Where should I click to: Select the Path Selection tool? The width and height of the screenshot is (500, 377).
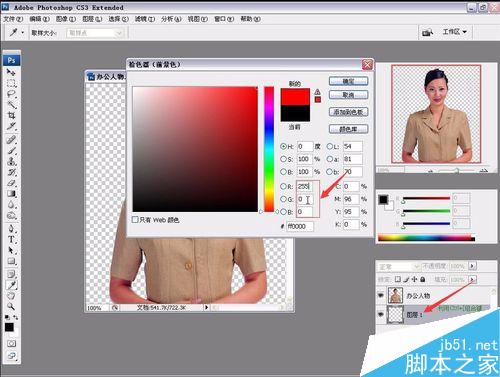pos(11,250)
